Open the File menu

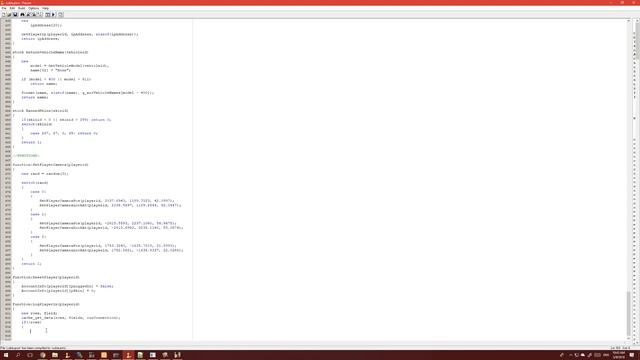coord(4,8)
